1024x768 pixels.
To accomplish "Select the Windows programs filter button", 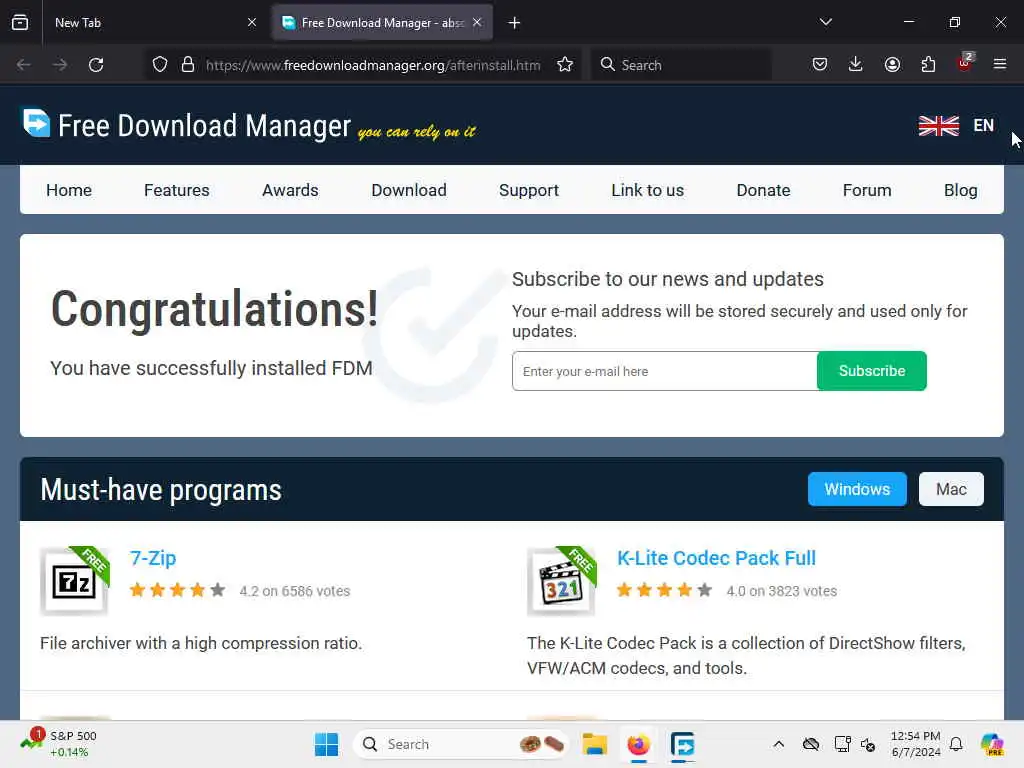I will [x=857, y=489].
